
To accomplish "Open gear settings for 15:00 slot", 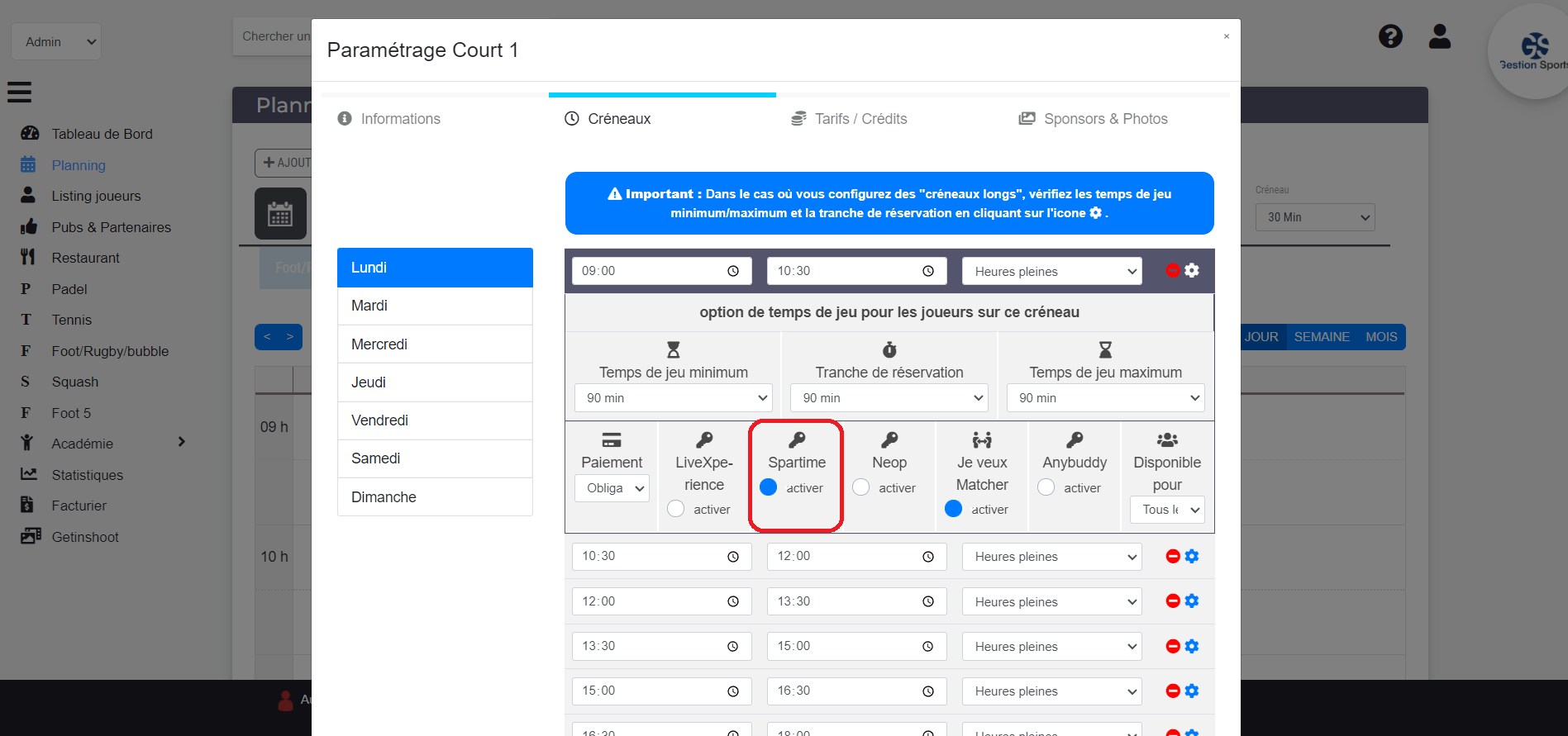I will [x=1192, y=691].
